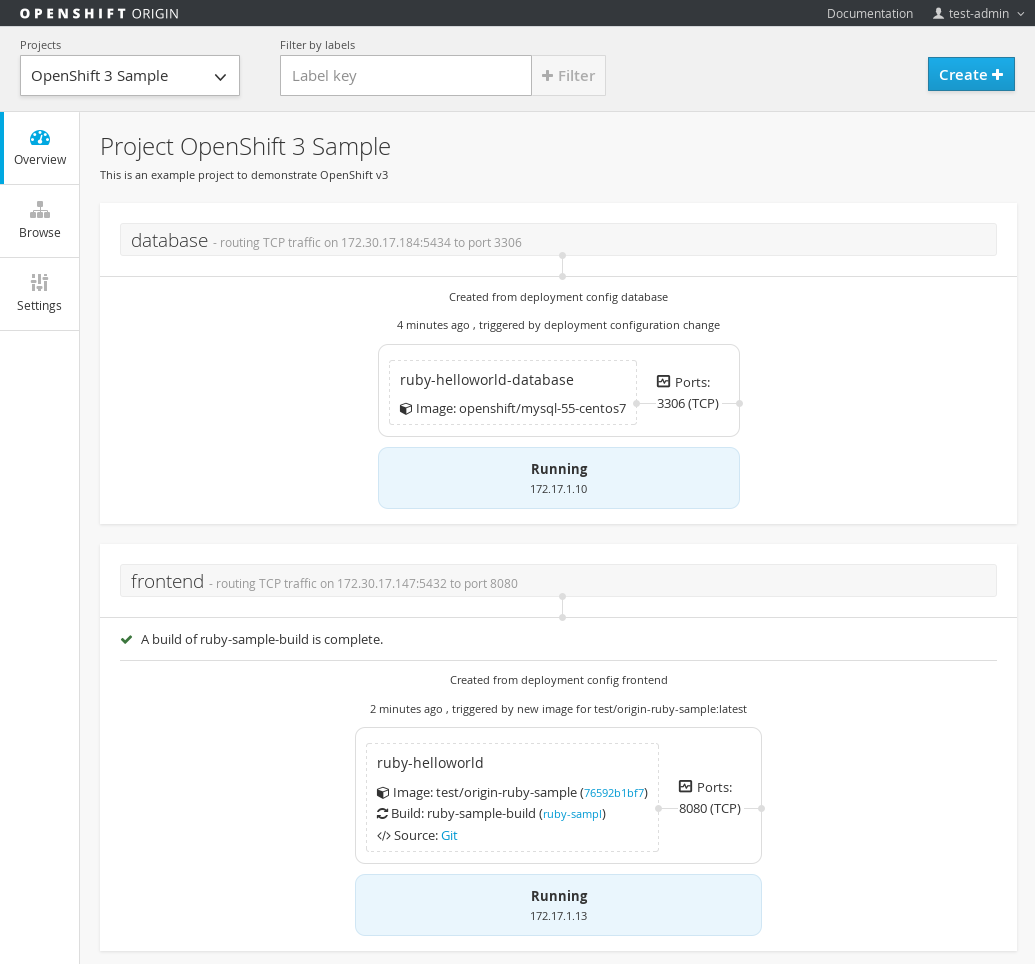Click the frontend service heading

(167, 581)
